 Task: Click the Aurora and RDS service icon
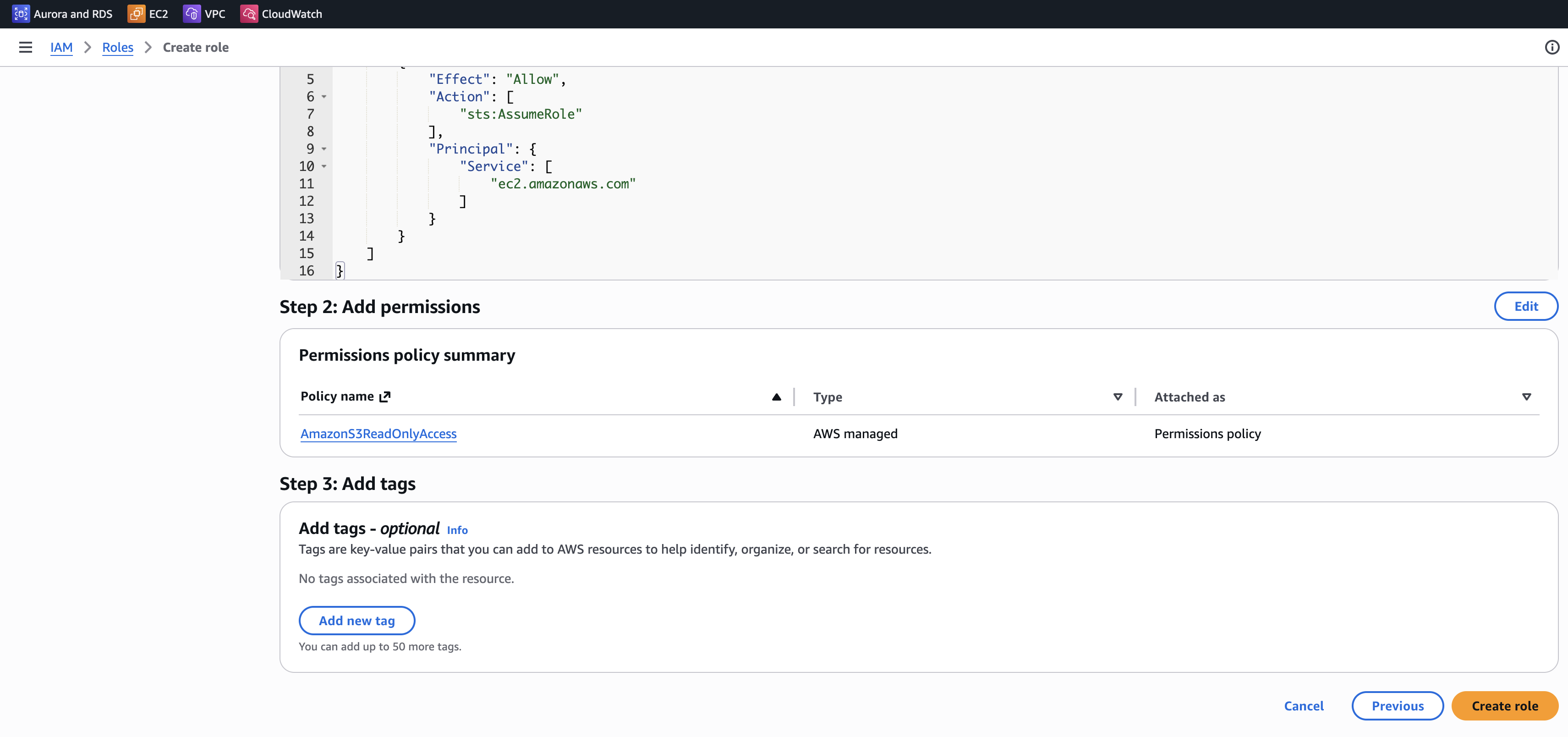21,13
